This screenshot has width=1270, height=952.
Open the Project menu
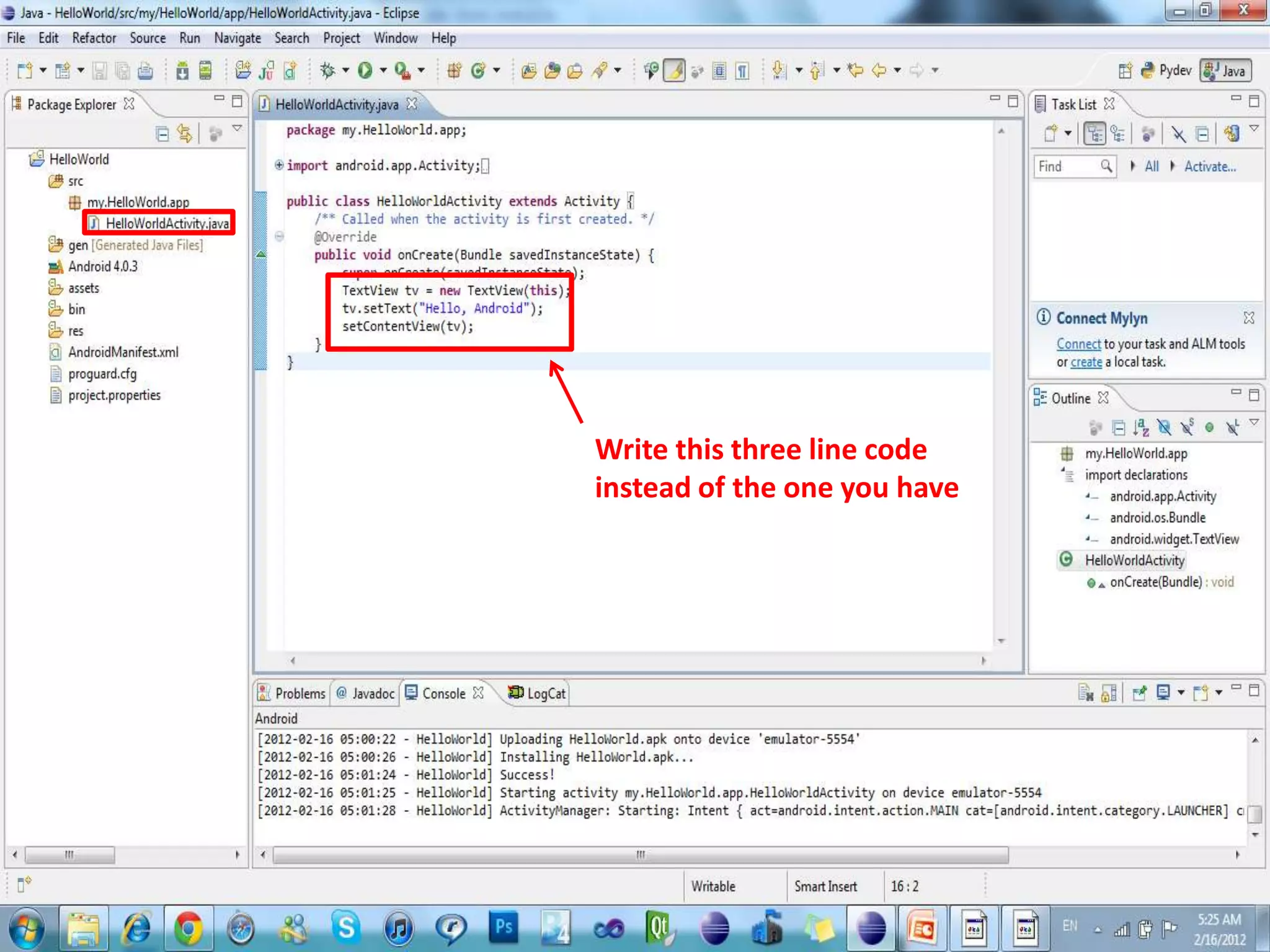341,38
